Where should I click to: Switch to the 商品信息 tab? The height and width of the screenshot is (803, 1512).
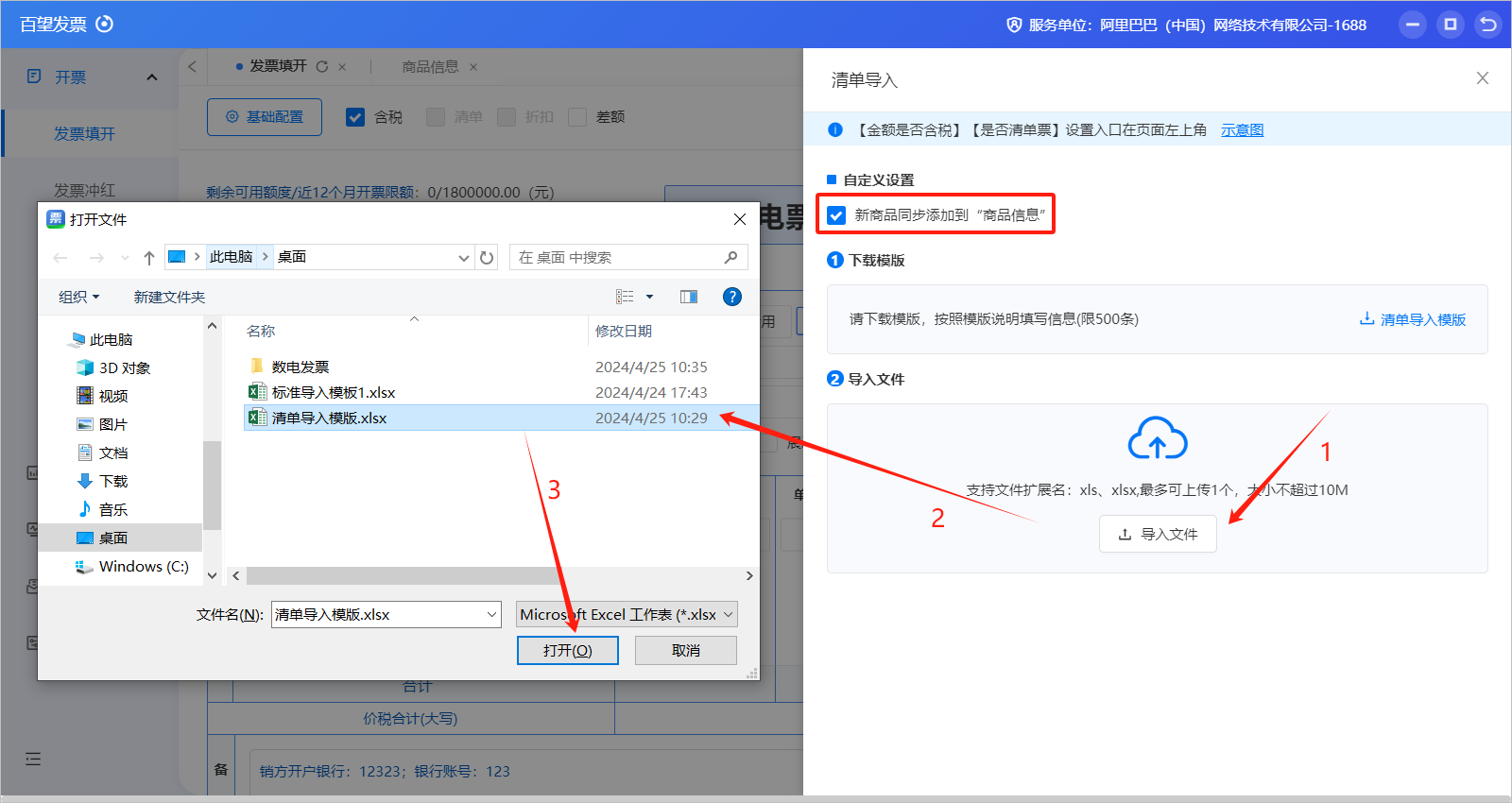point(430,66)
